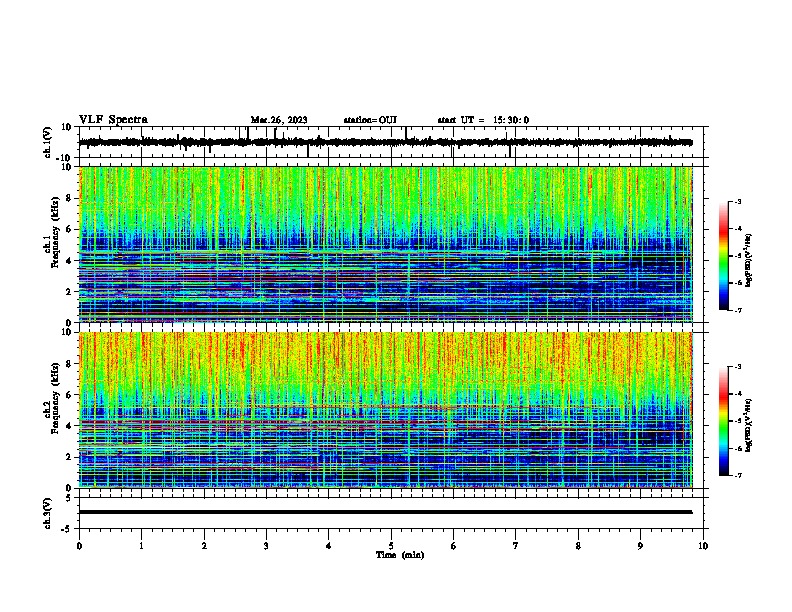The image size is (792, 612).
Task: Click the "-3" label on ch.1 color bar
Action: pyautogui.click(x=738, y=202)
